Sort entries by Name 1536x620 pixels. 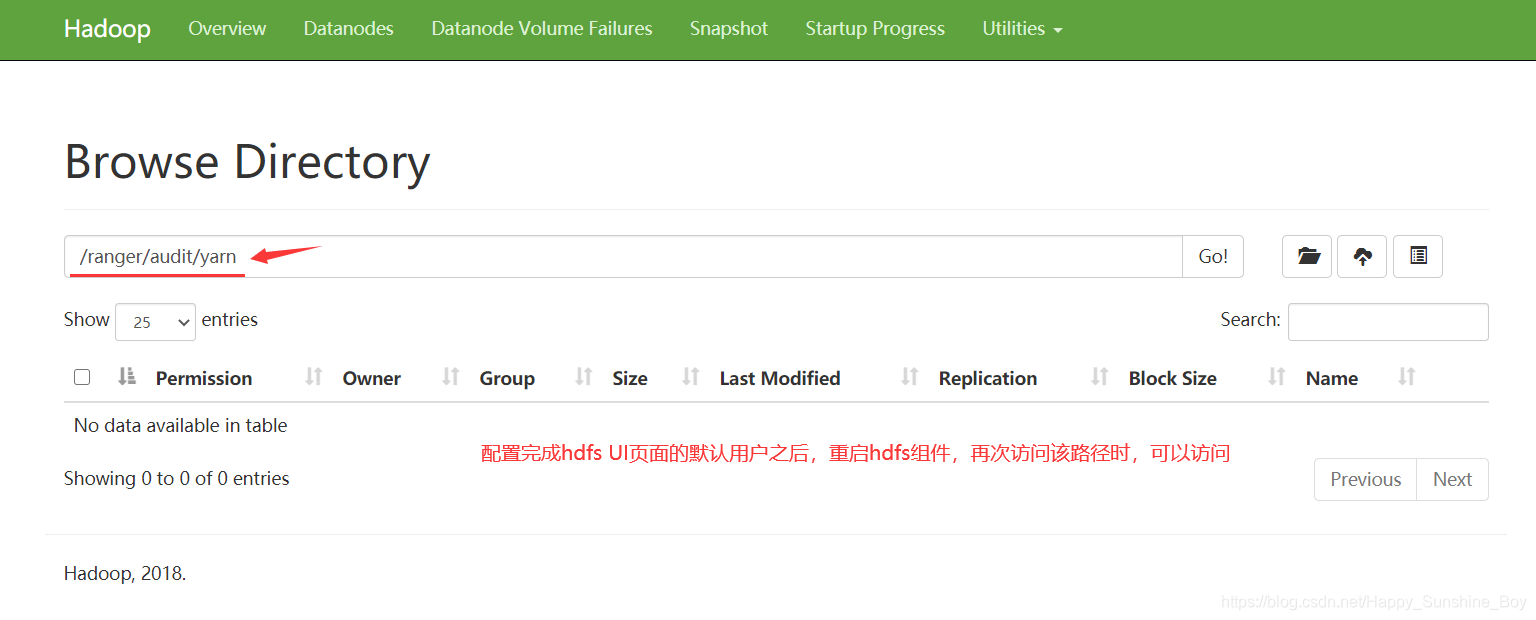pos(1332,378)
